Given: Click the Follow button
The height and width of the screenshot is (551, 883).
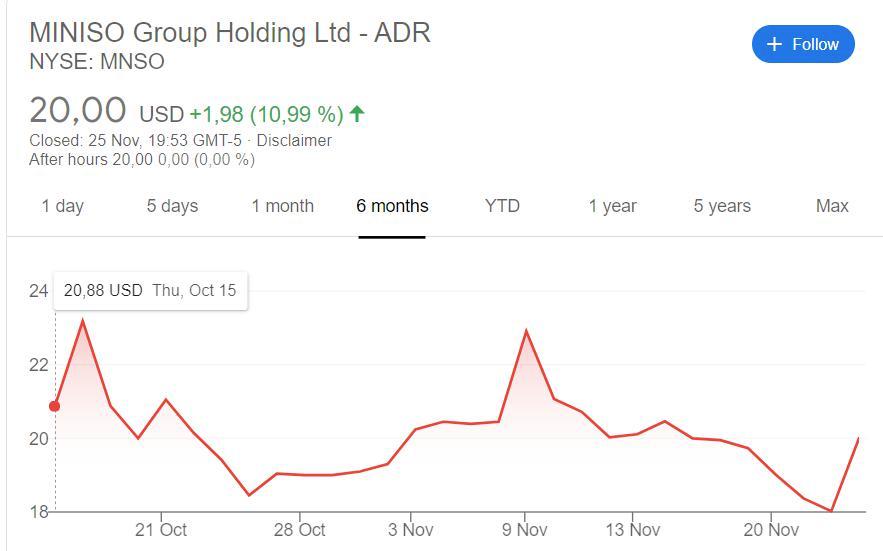Looking at the screenshot, I should [x=803, y=44].
